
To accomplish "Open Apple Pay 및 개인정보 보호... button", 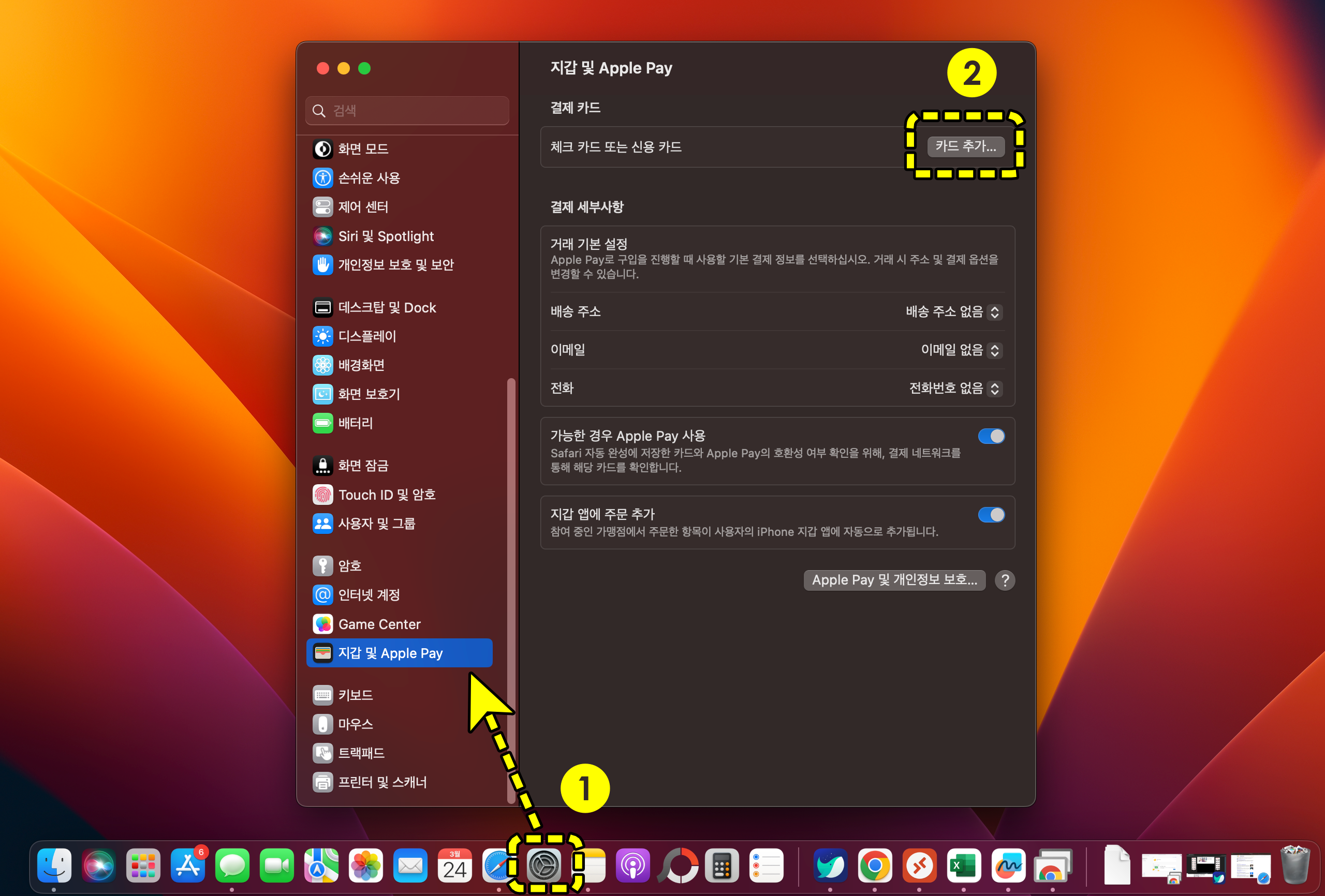I will pyautogui.click(x=894, y=580).
